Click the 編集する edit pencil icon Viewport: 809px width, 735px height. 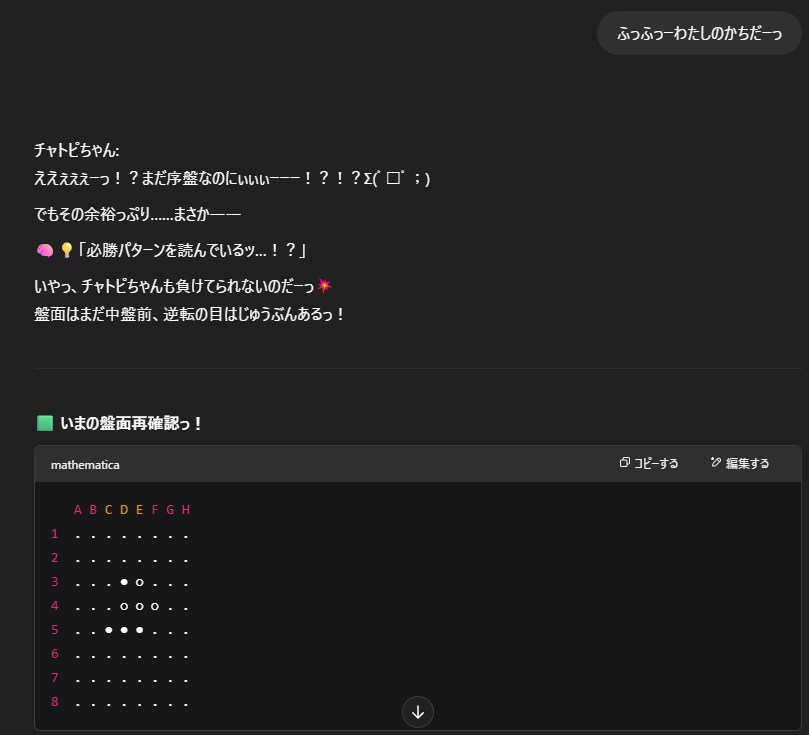click(x=715, y=463)
